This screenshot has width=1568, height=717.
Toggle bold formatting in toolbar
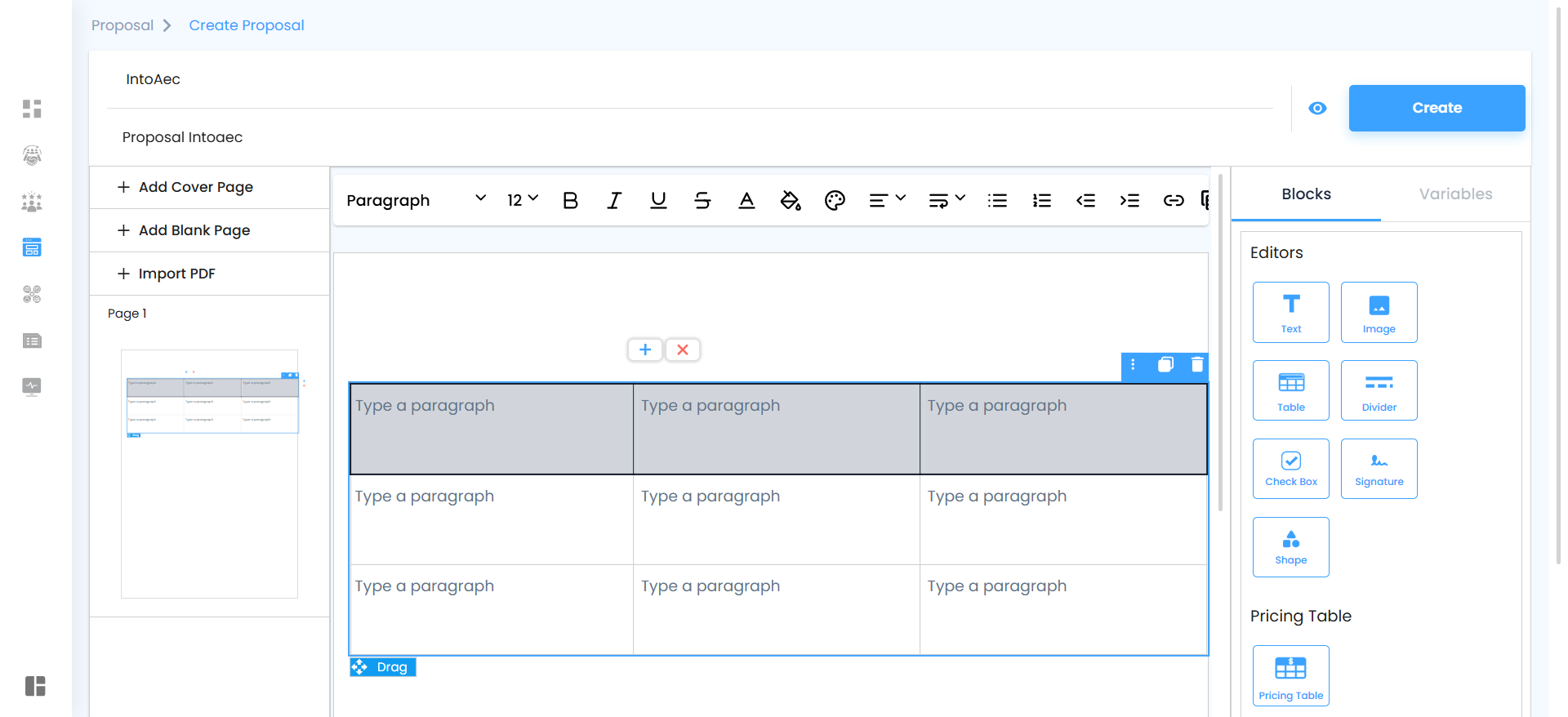coord(570,201)
